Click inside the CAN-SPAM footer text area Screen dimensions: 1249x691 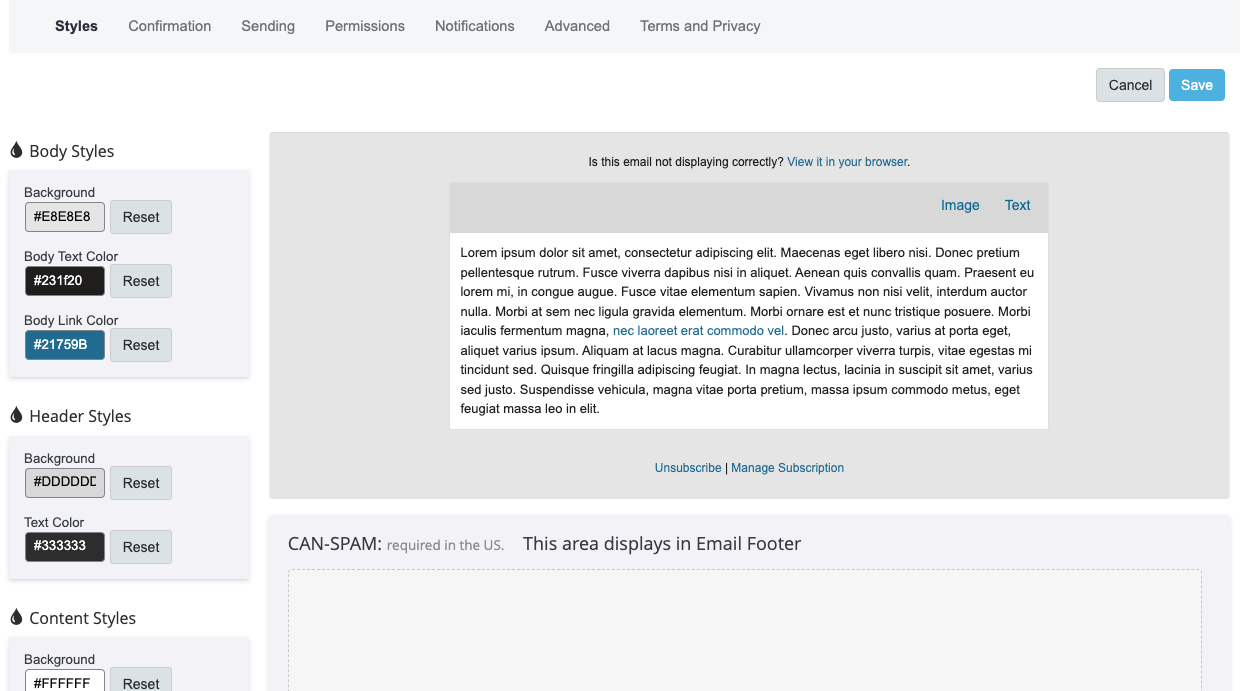click(745, 630)
